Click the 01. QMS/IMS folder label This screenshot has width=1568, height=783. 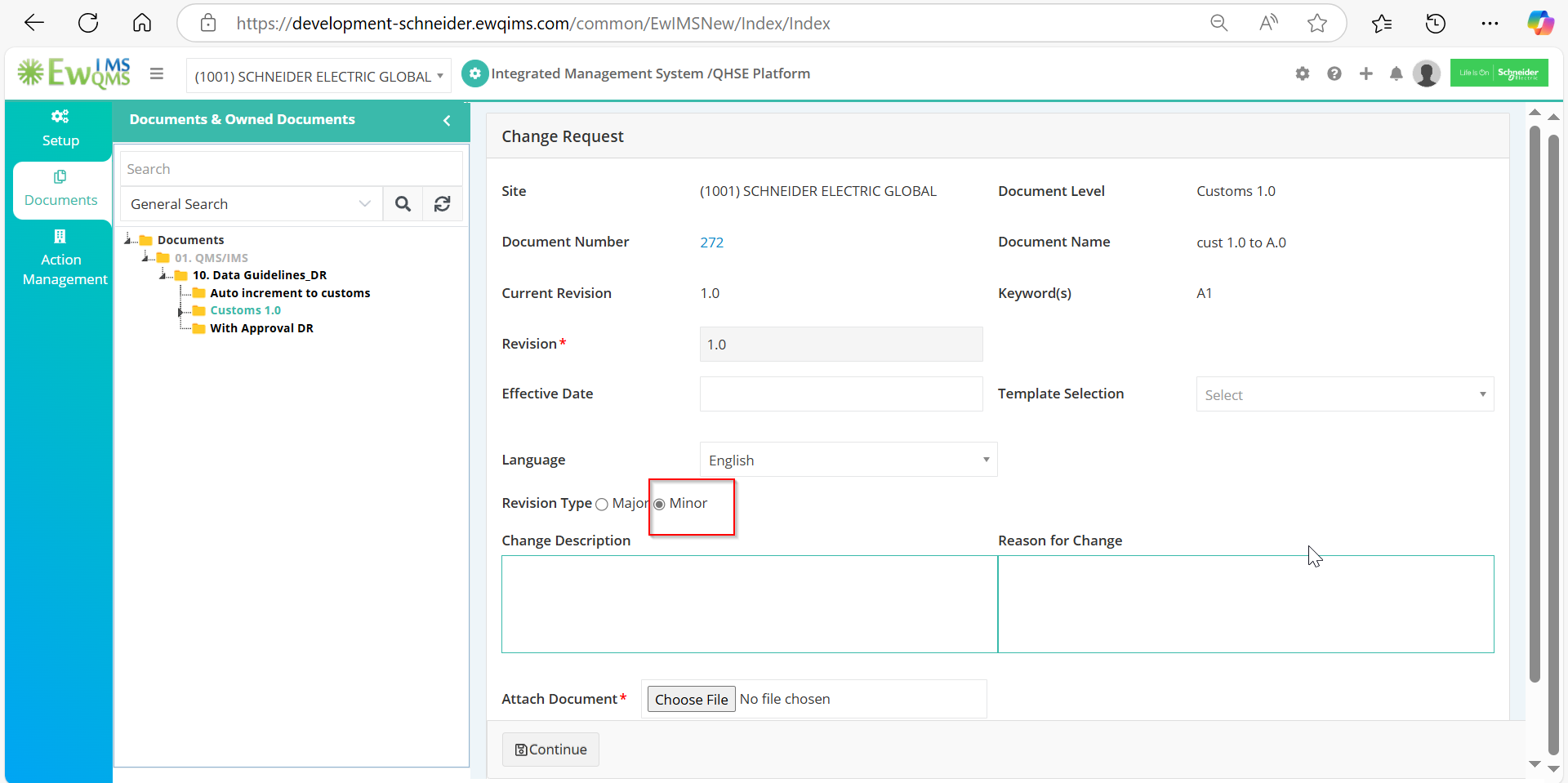click(x=211, y=258)
